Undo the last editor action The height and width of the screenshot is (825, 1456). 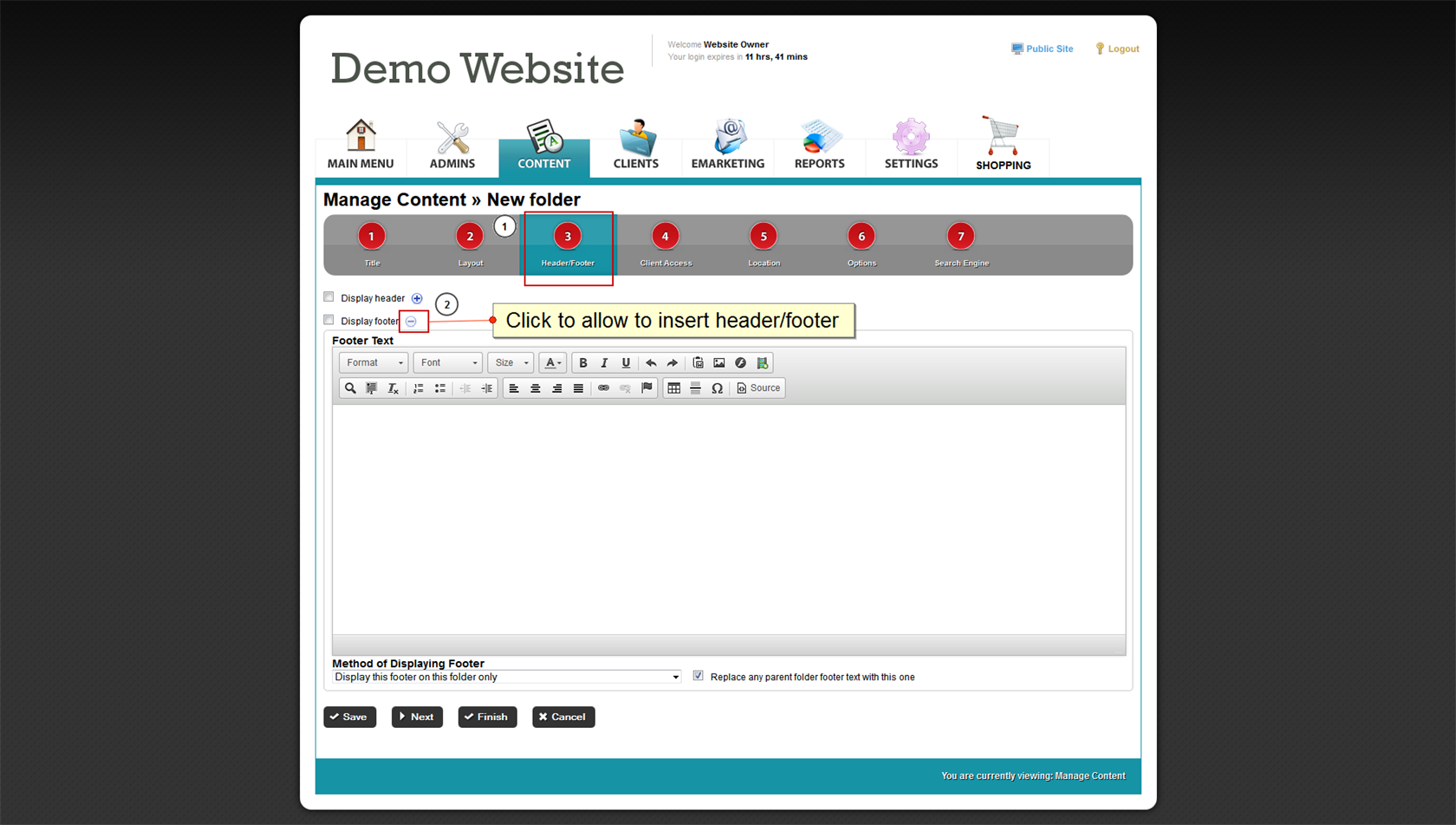[x=651, y=363]
